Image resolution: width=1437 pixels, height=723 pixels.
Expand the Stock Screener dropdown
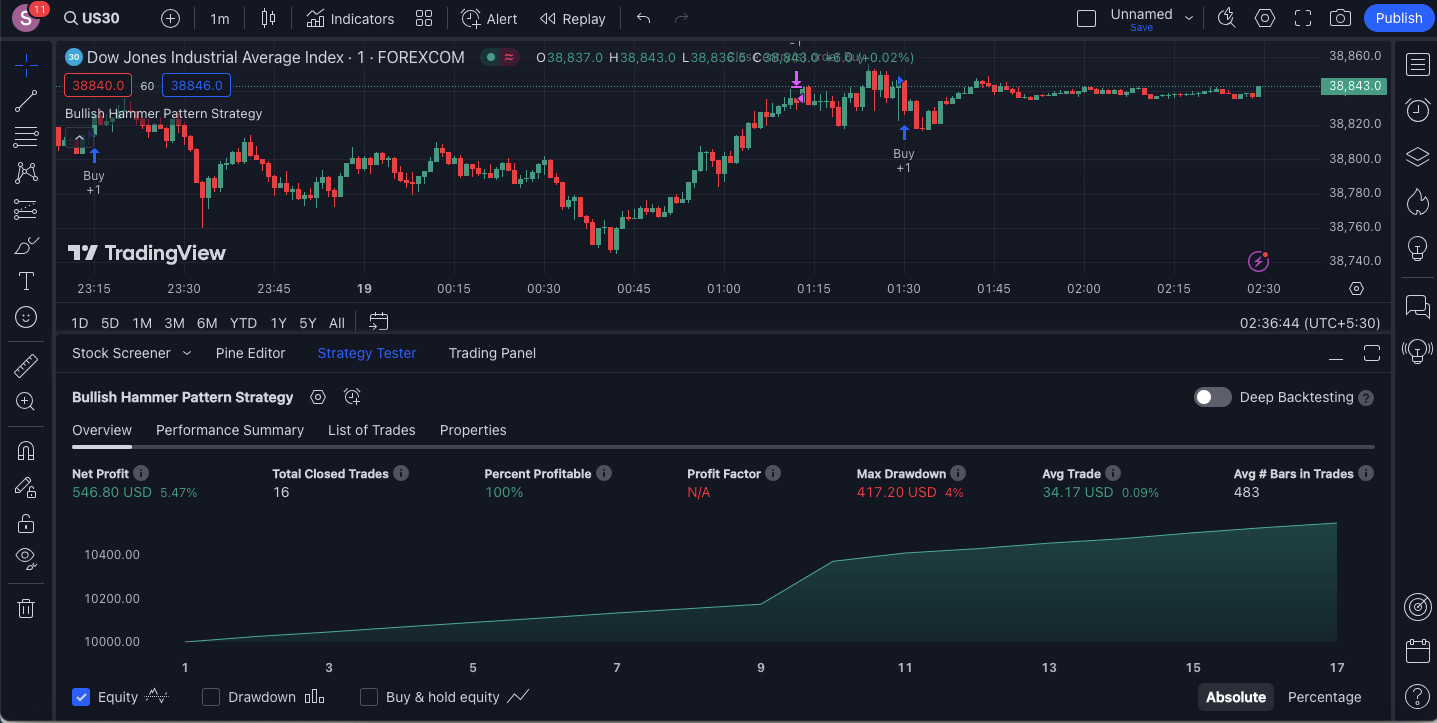[186, 353]
